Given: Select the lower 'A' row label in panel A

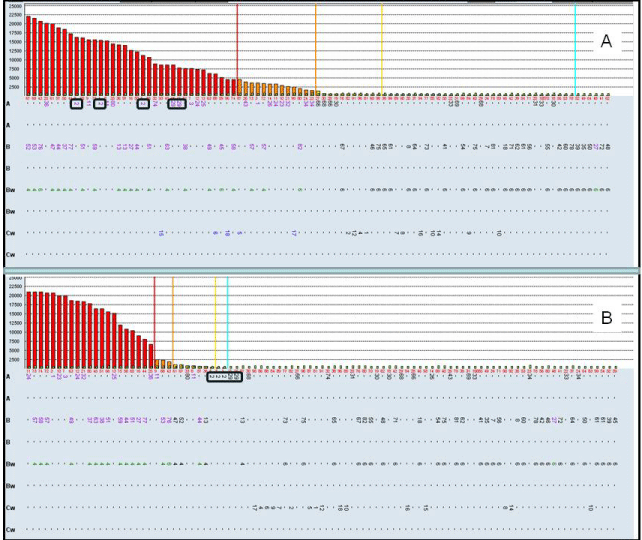Looking at the screenshot, I should (8, 125).
